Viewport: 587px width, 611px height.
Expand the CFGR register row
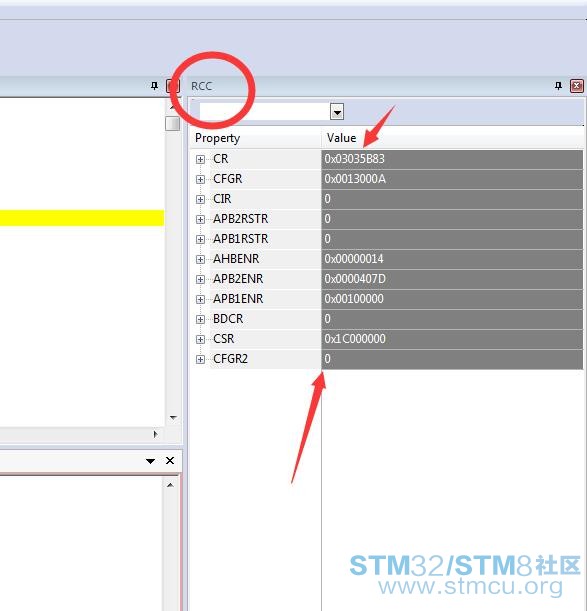click(x=200, y=179)
